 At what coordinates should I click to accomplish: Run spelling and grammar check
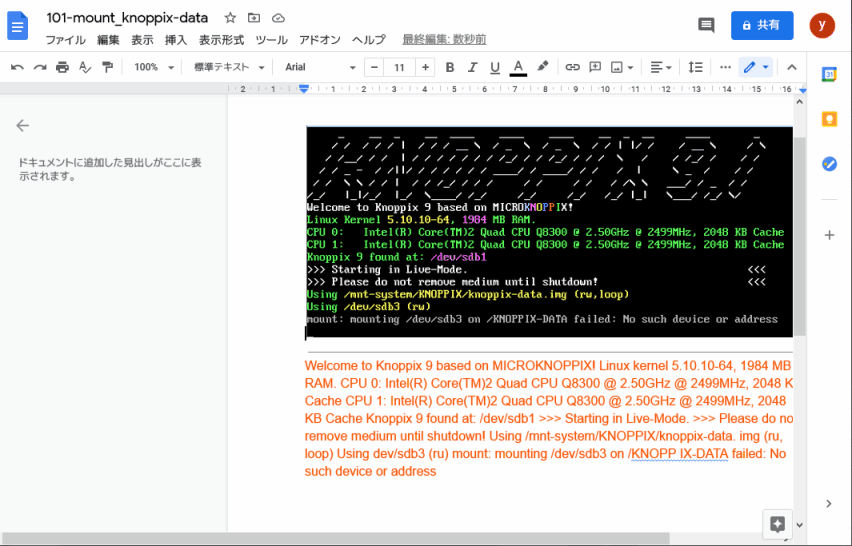[x=85, y=67]
